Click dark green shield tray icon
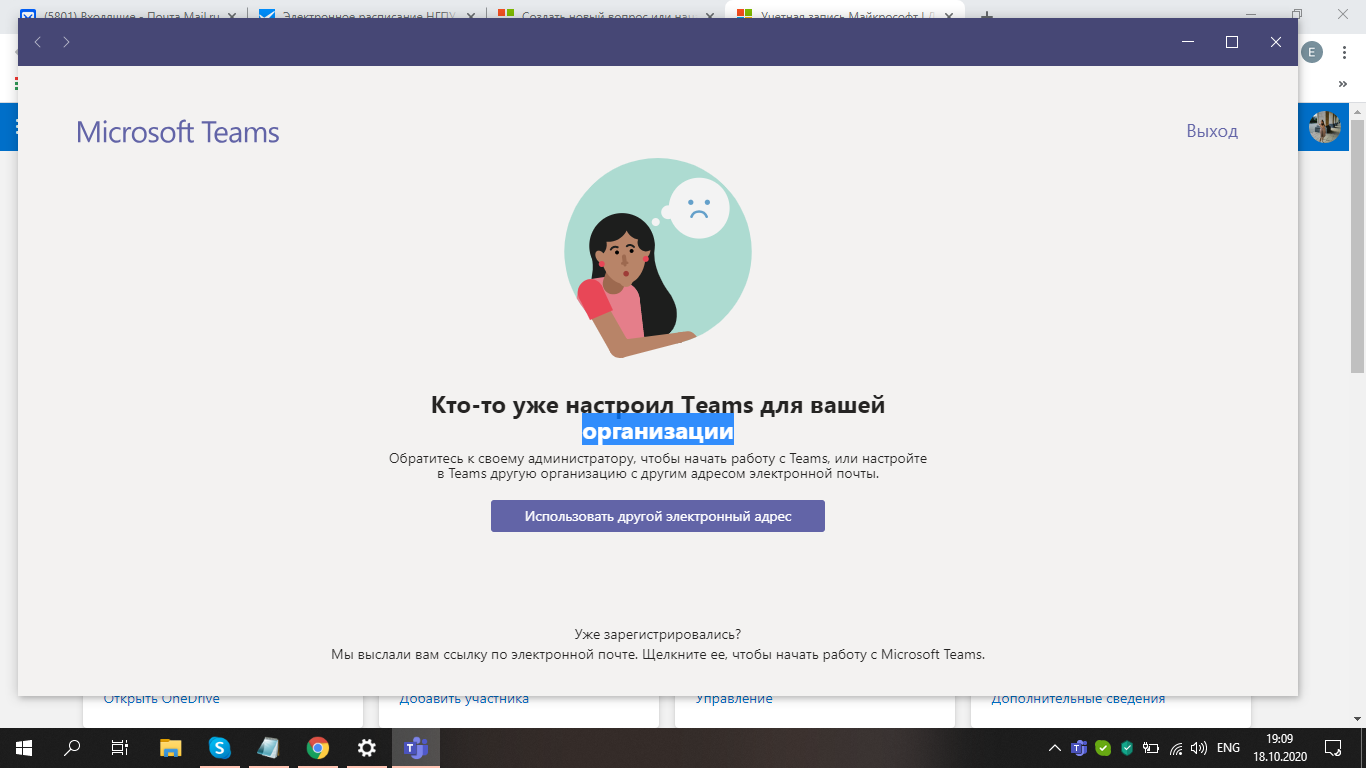 coord(1127,748)
